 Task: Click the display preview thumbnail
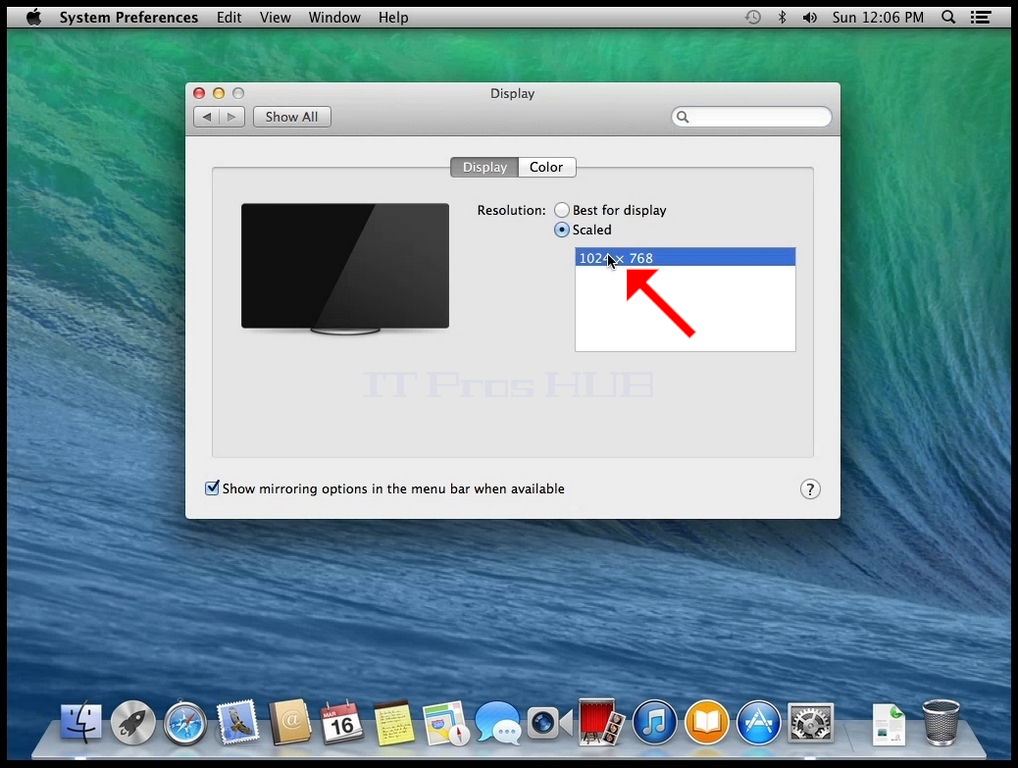click(x=345, y=268)
